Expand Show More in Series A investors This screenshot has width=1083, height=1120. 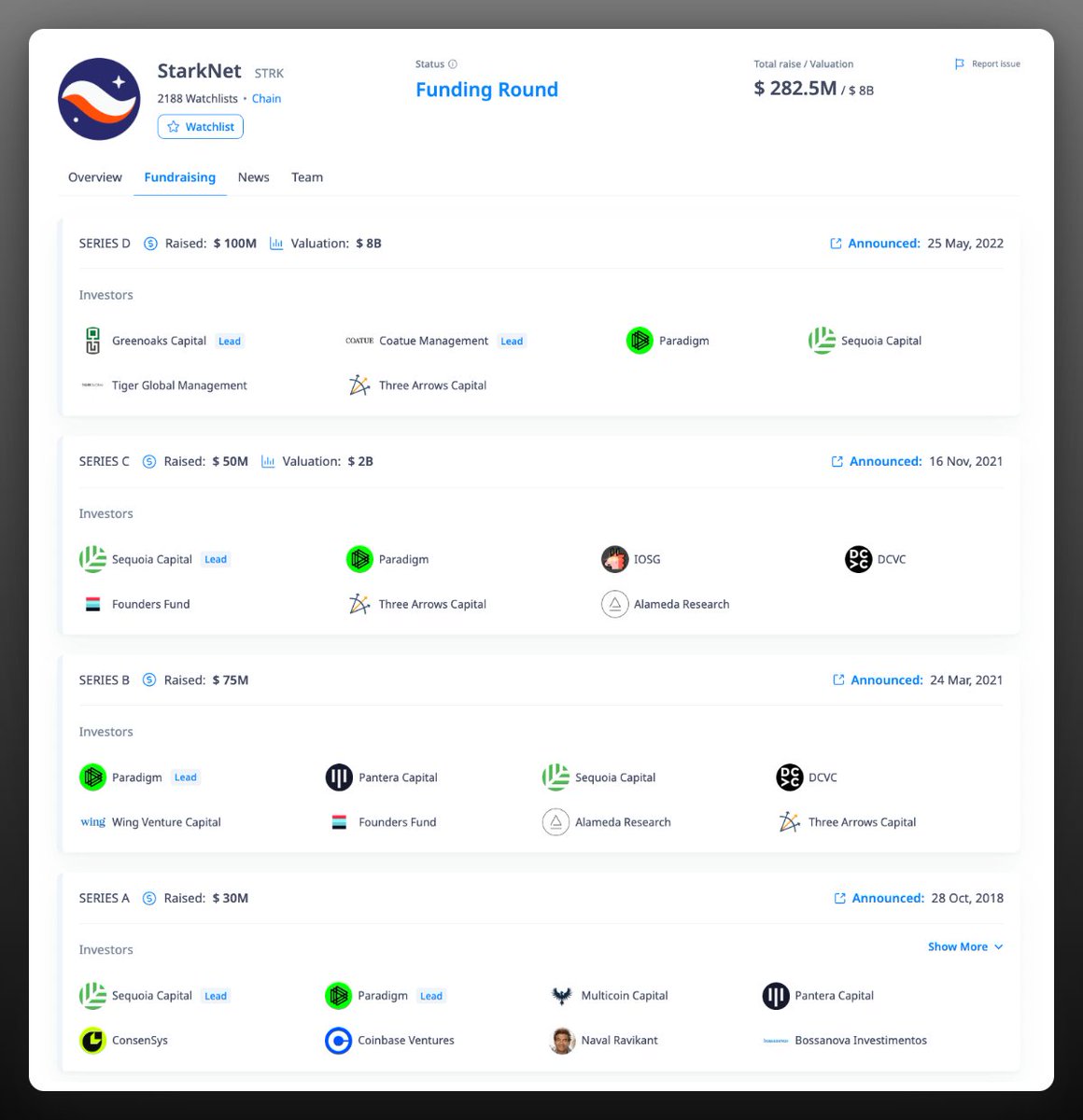[965, 946]
